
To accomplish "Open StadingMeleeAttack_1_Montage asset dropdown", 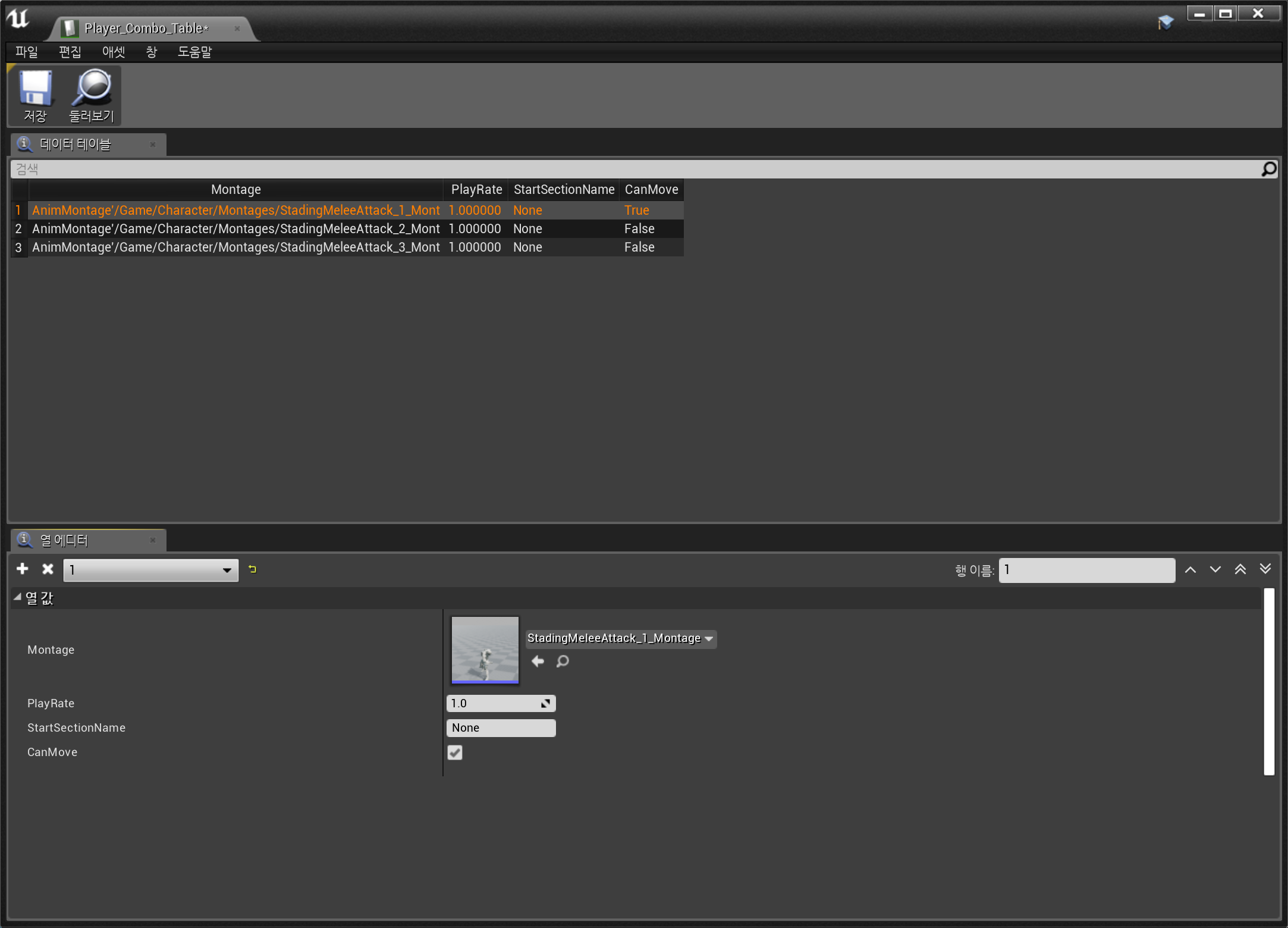I will [620, 638].
